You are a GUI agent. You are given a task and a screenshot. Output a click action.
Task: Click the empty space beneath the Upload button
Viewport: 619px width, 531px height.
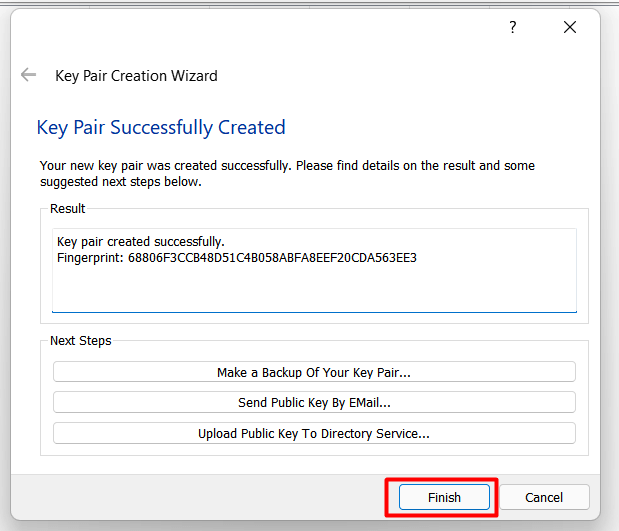coord(314,449)
